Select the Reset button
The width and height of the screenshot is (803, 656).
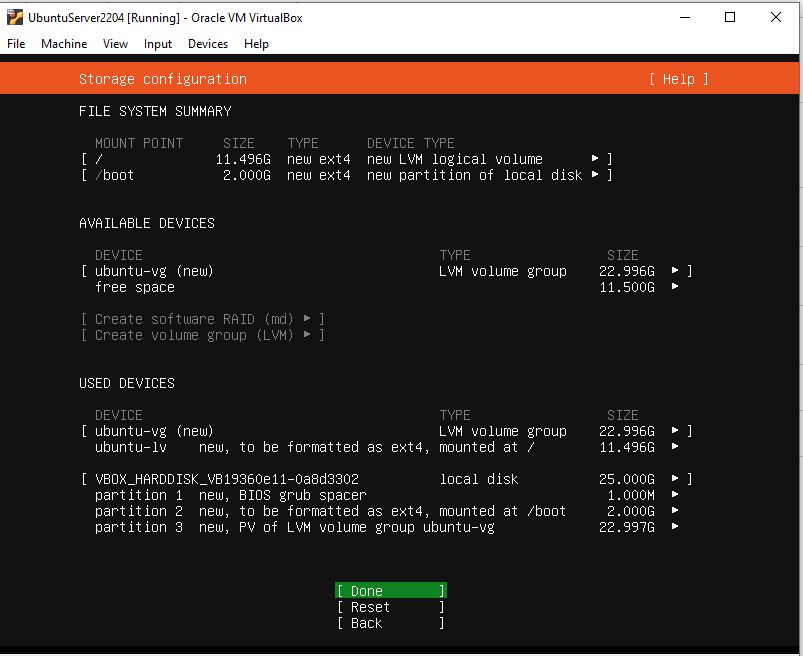click(391, 607)
